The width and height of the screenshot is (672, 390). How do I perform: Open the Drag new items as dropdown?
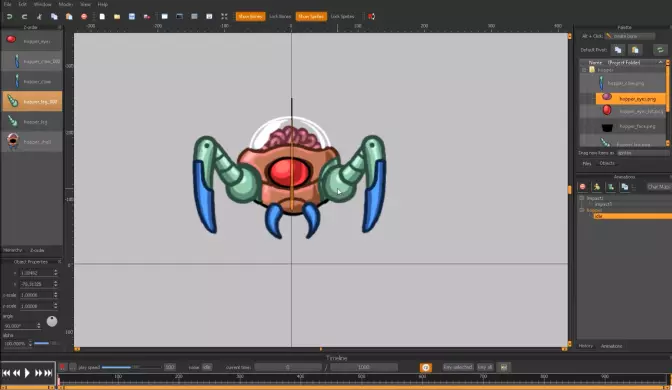643,153
